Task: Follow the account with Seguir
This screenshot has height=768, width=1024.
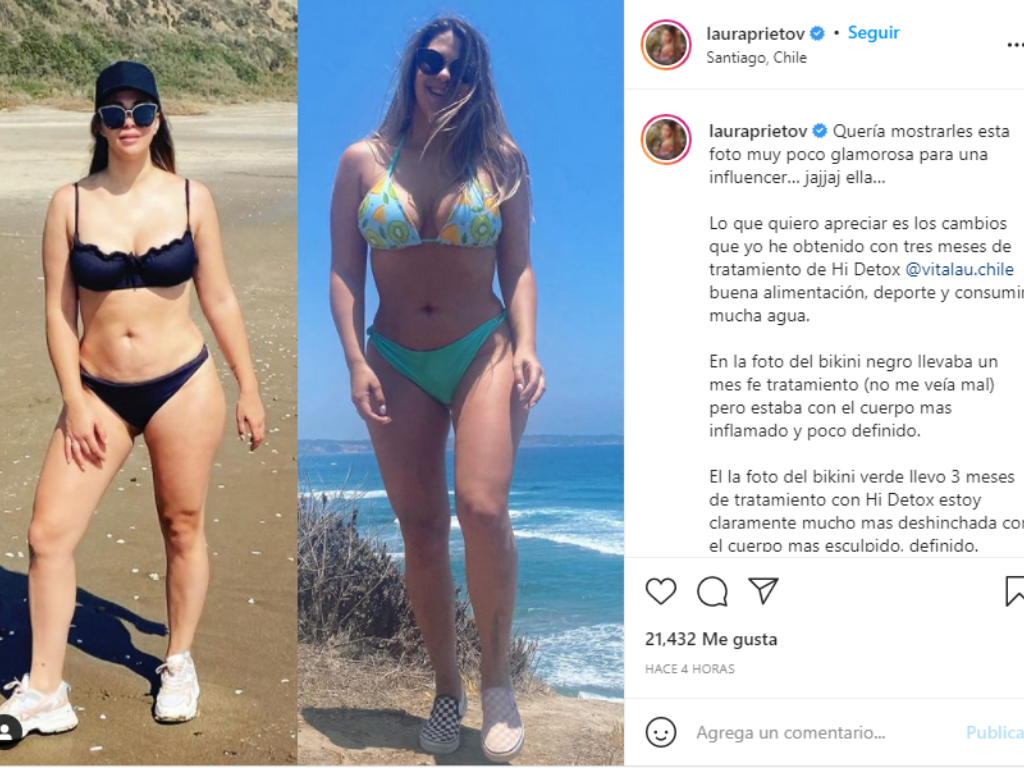Action: pos(873,33)
